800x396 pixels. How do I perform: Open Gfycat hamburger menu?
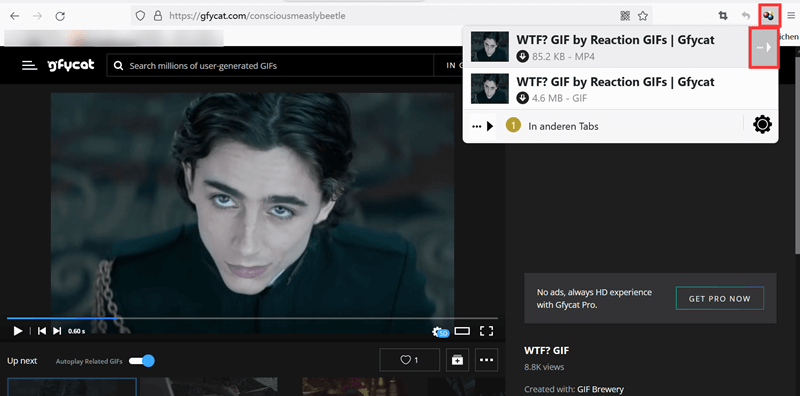[30, 65]
